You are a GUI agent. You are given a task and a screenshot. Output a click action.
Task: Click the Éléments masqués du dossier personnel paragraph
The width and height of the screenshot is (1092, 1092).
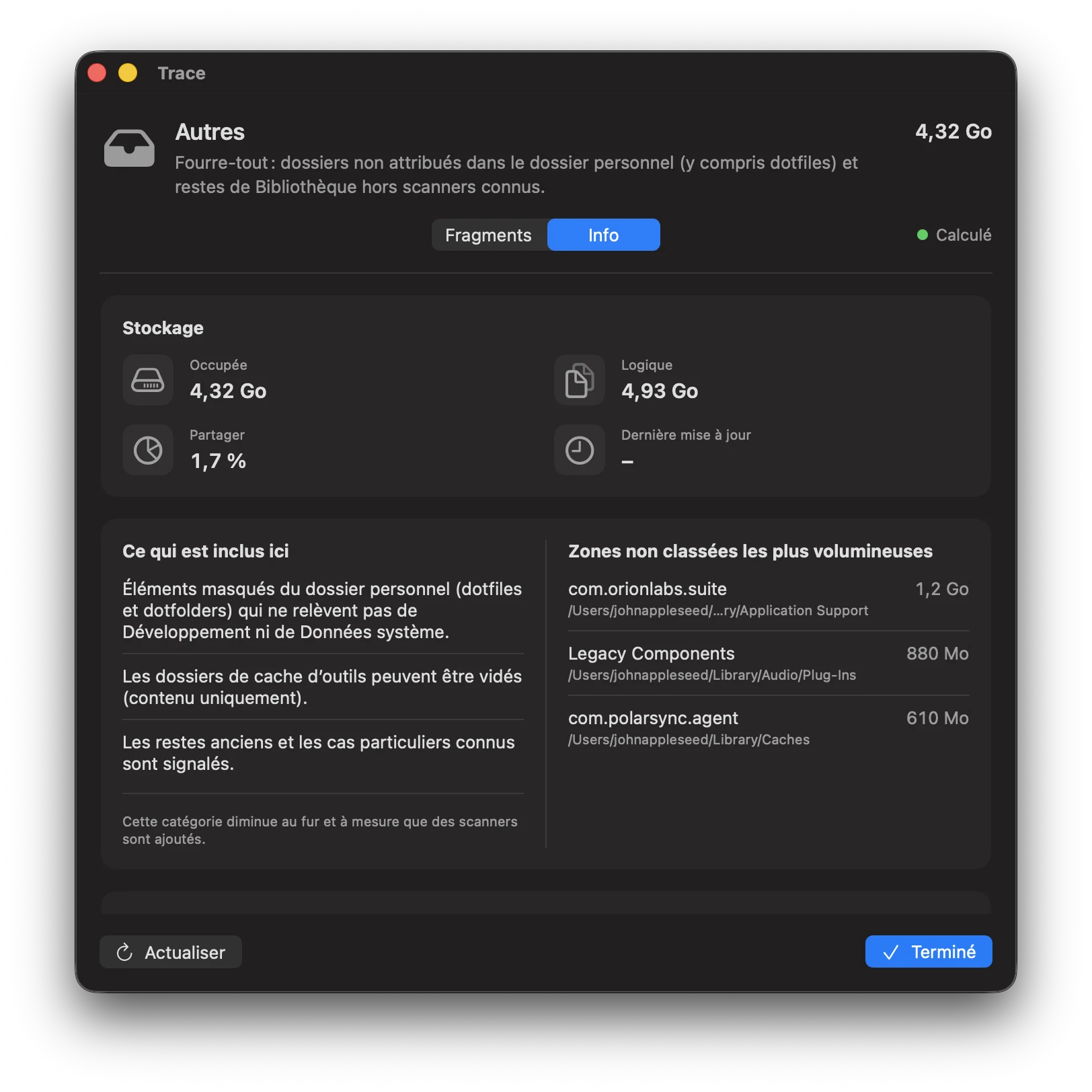[x=322, y=610]
